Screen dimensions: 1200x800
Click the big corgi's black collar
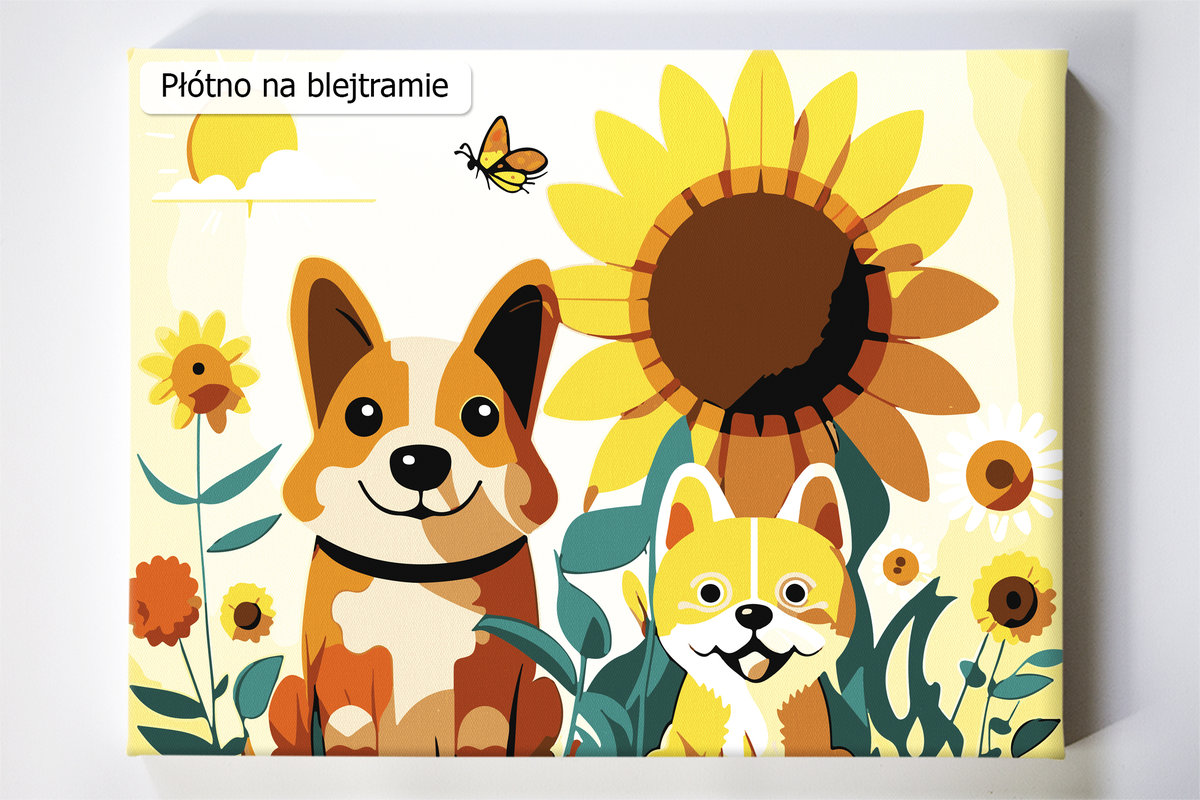[420, 565]
